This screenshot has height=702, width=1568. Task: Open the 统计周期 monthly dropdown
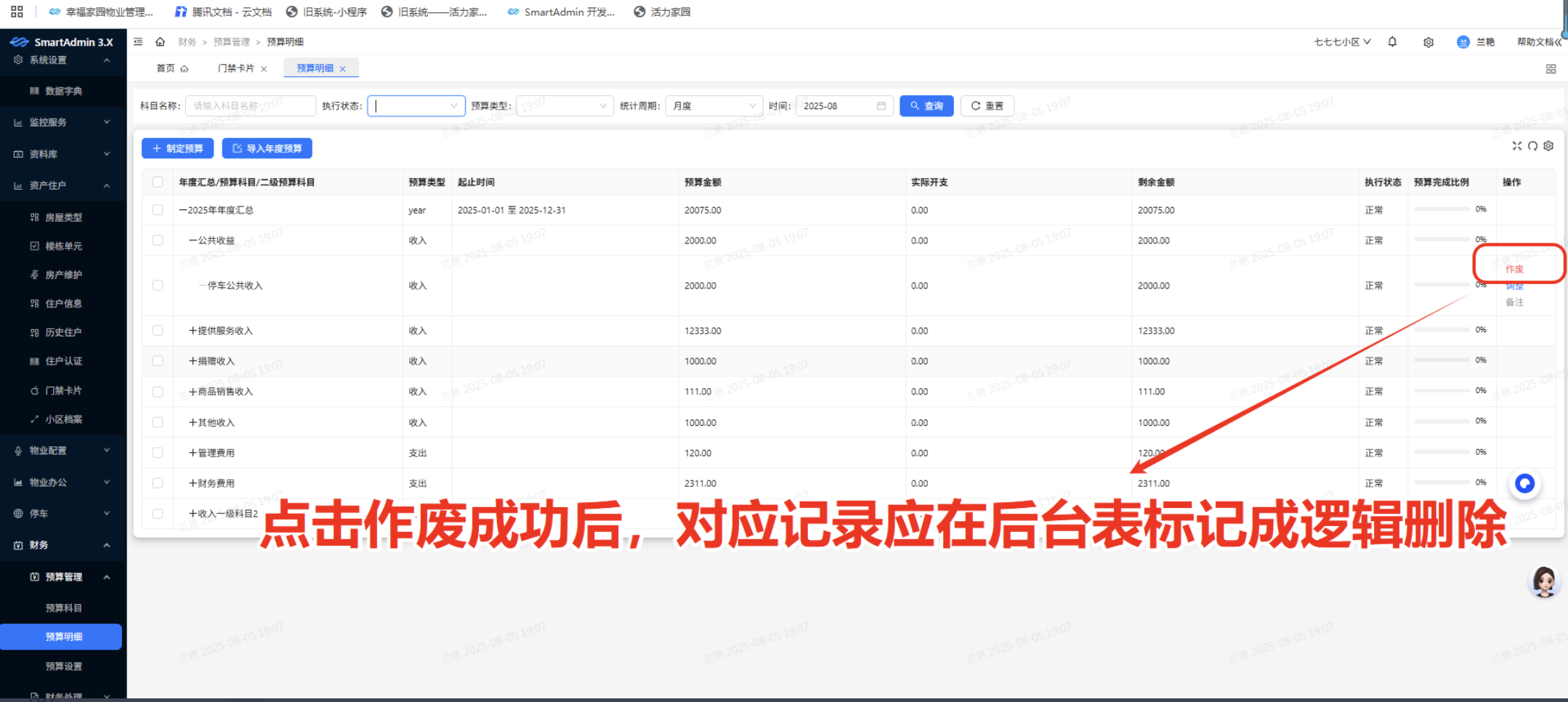coord(713,105)
